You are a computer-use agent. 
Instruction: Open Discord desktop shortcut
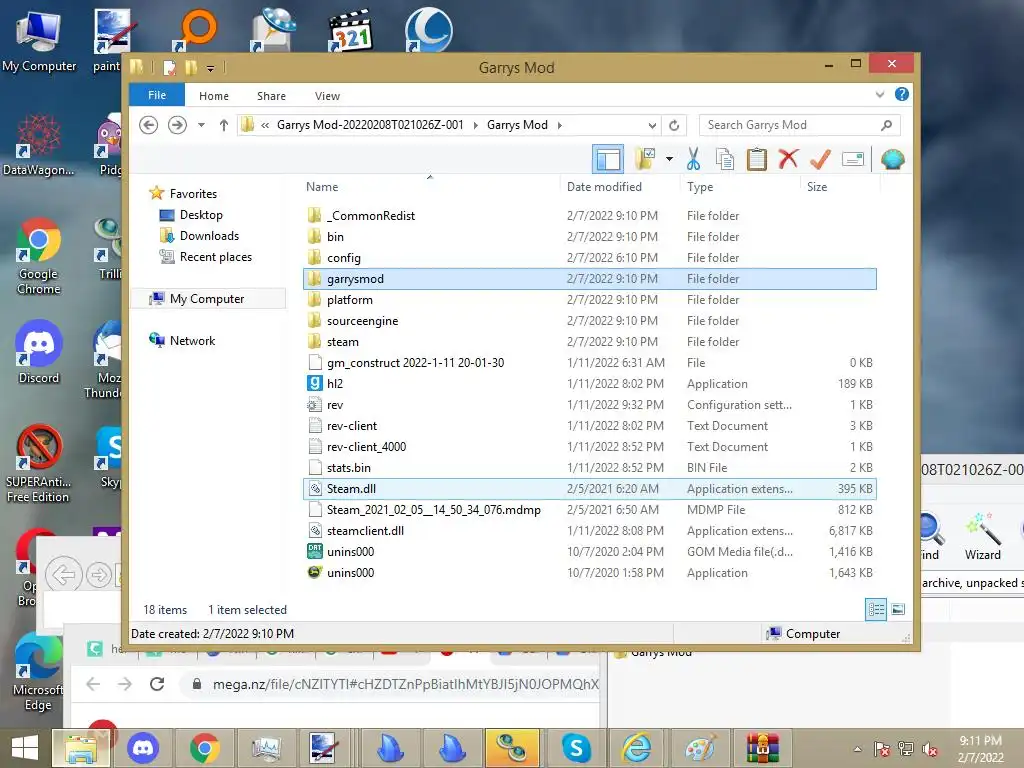click(39, 352)
